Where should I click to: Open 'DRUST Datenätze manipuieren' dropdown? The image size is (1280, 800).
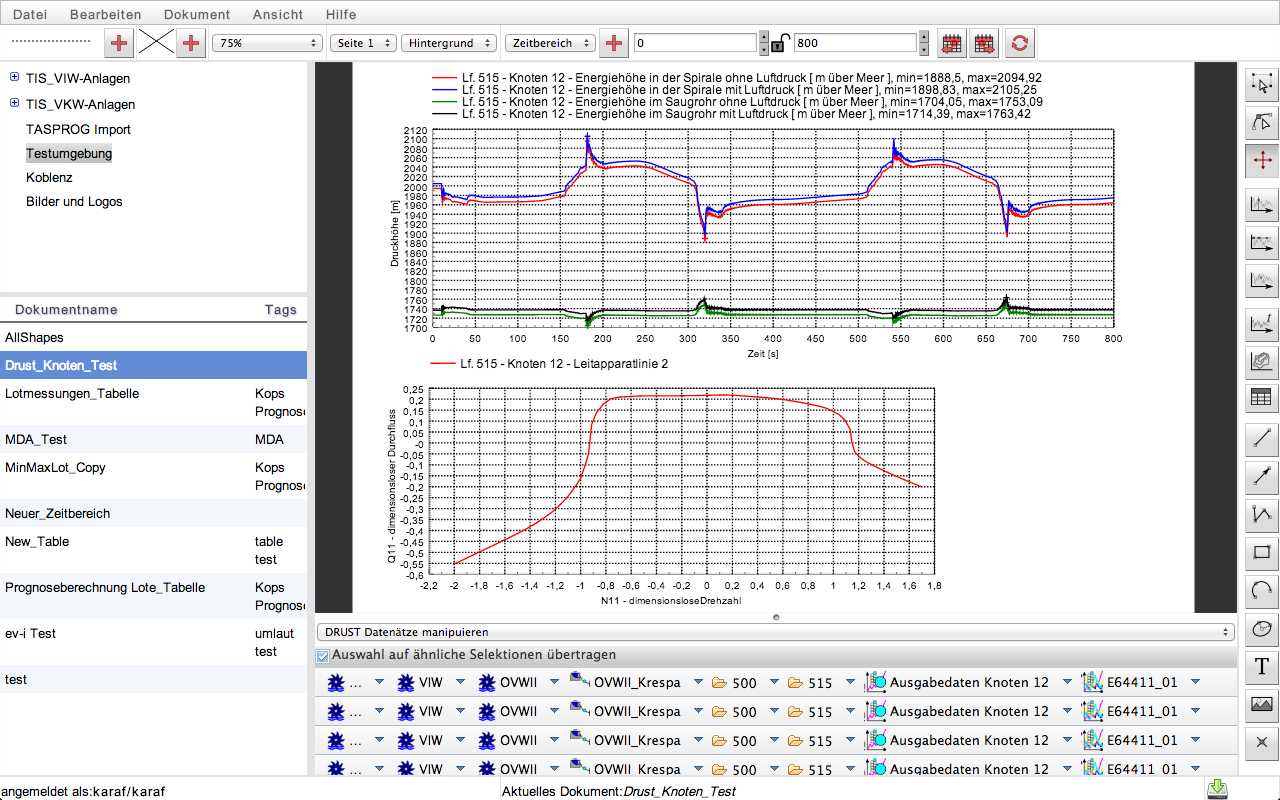776,632
